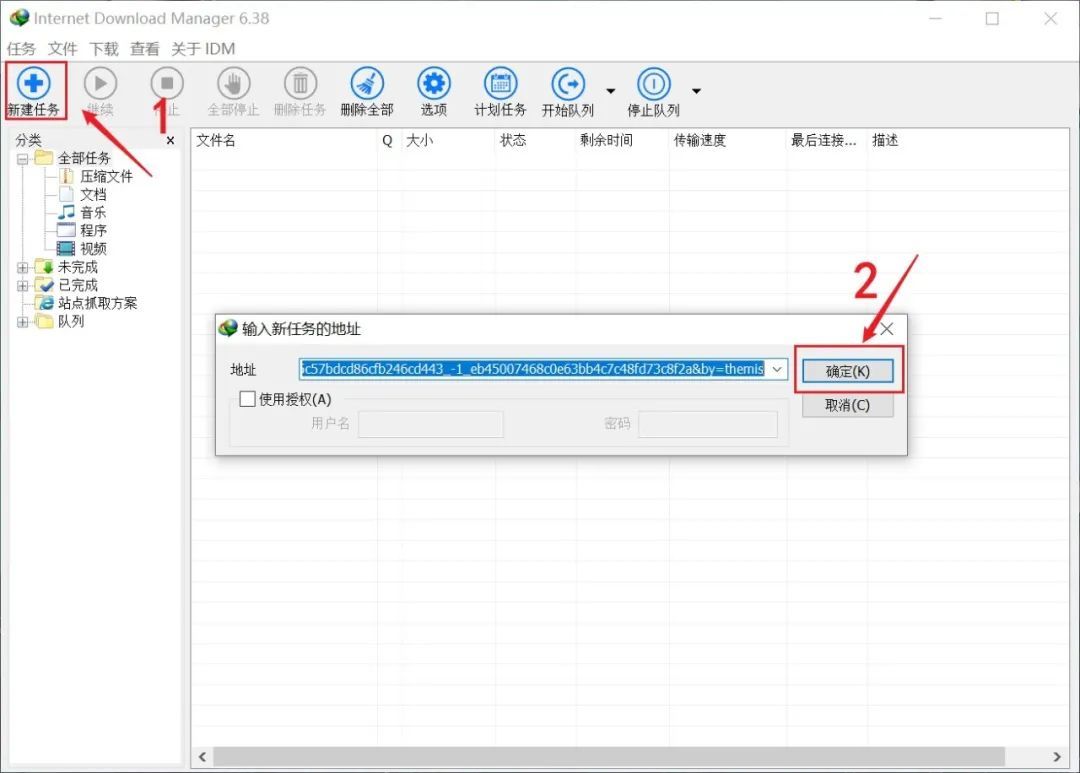Click the 新建任务 add-task icon
Image resolution: width=1080 pixels, height=773 pixels.
coord(33,83)
